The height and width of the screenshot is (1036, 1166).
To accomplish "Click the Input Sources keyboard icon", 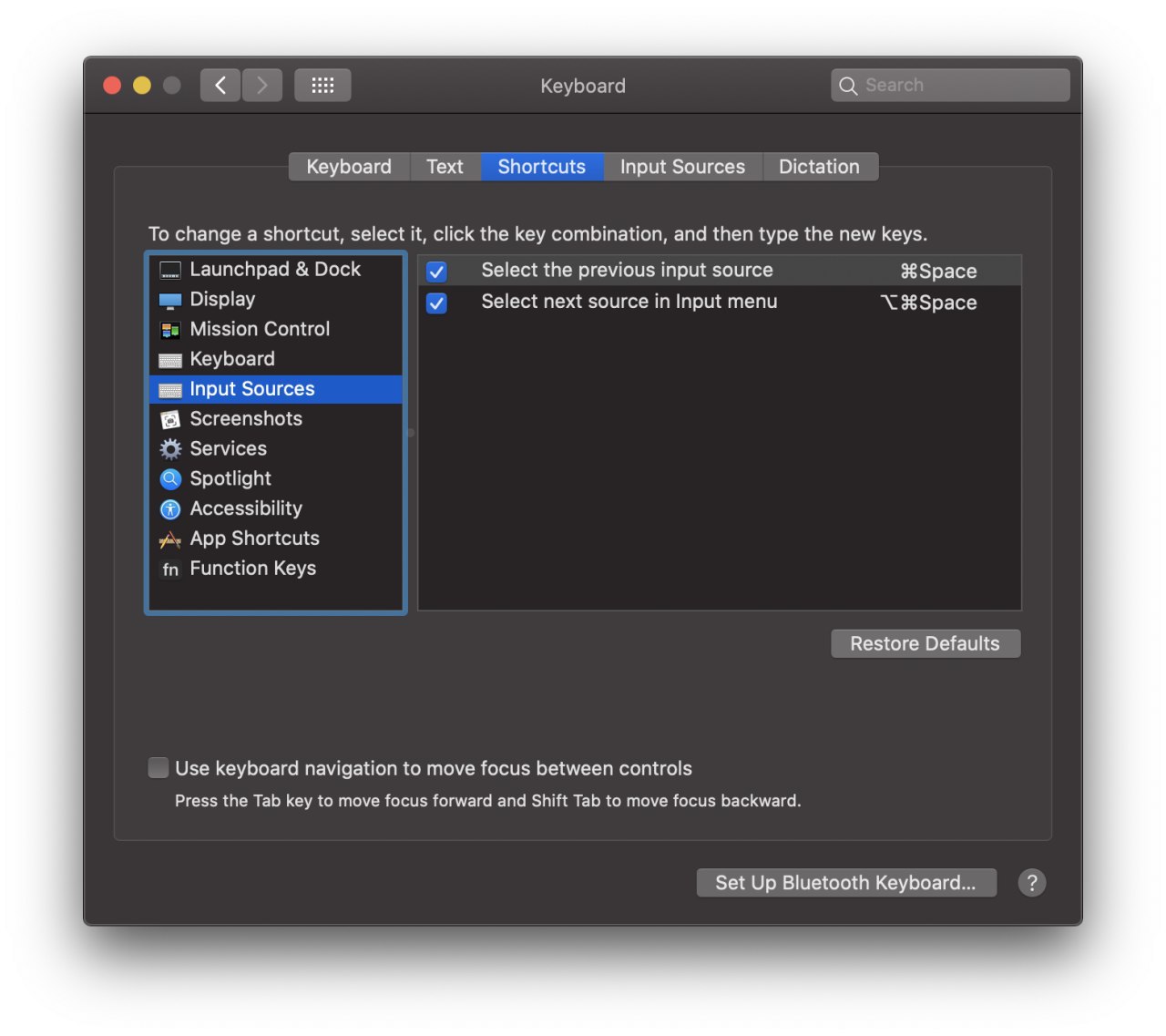I will tap(170, 390).
